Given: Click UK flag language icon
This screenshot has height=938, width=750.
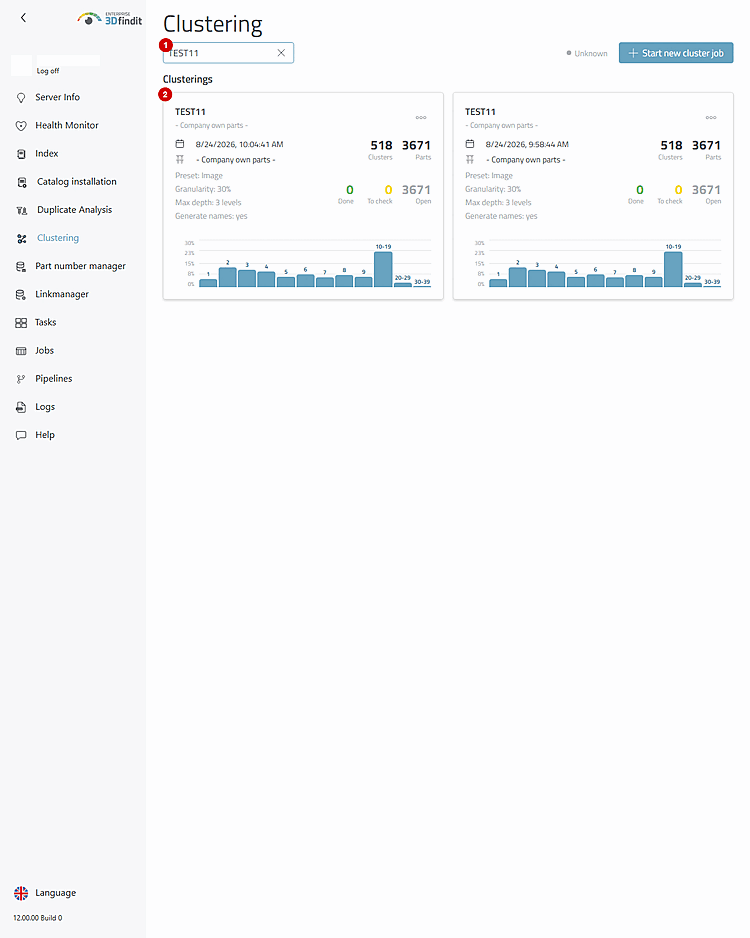Looking at the screenshot, I should [x=21, y=893].
